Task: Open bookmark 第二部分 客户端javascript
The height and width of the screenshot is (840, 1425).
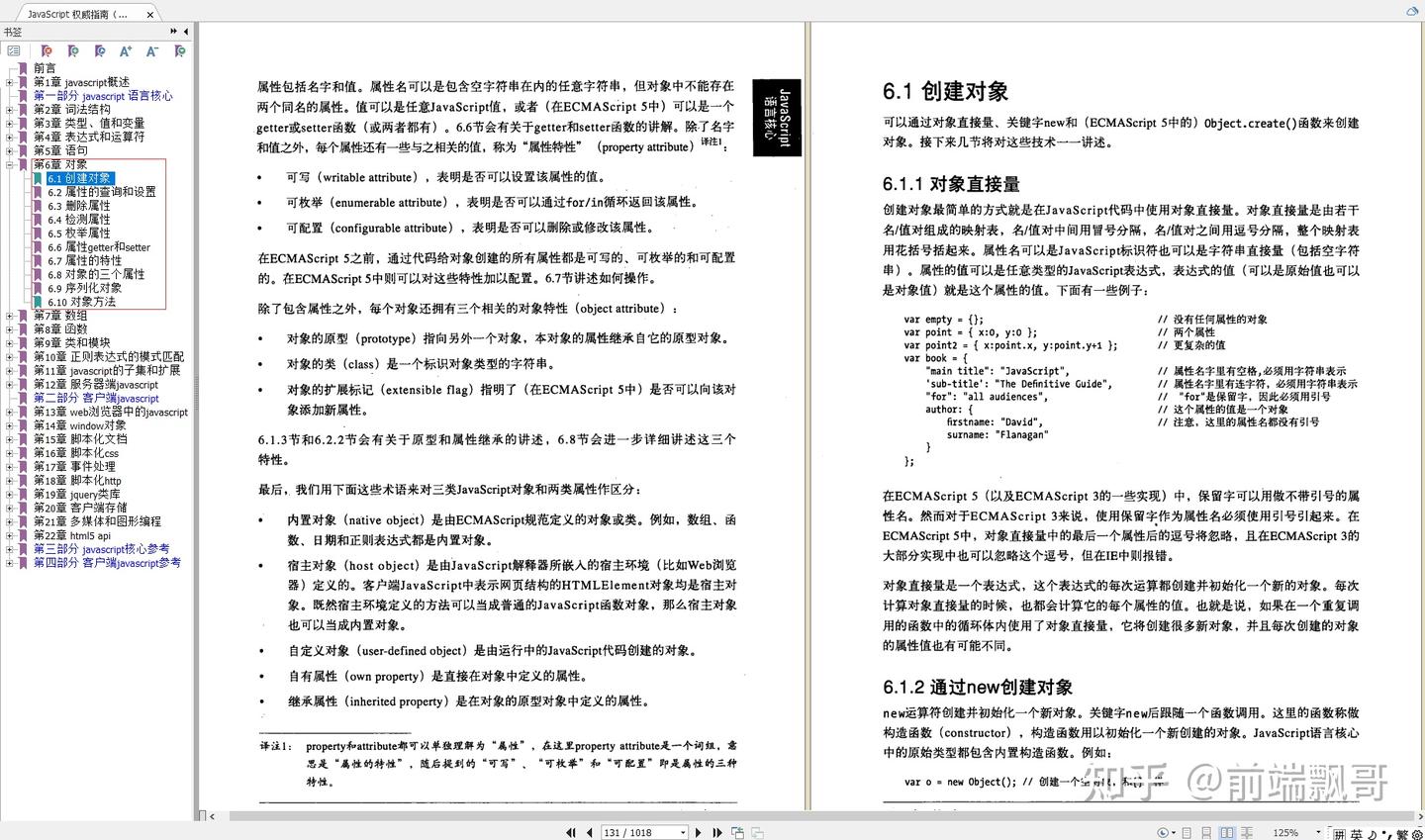Action: click(96, 398)
